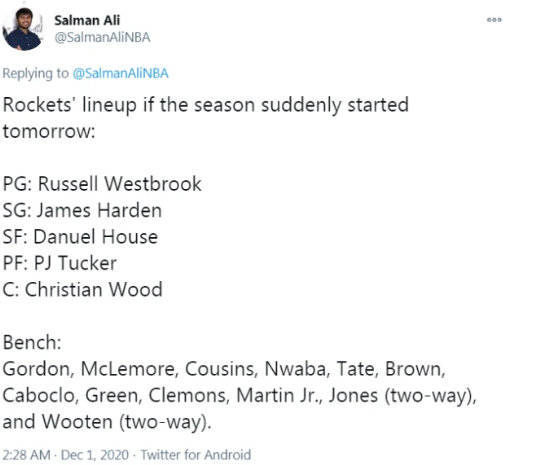Click the Salman Ali display name
The width and height of the screenshot is (535, 465).
pyautogui.click(x=87, y=20)
